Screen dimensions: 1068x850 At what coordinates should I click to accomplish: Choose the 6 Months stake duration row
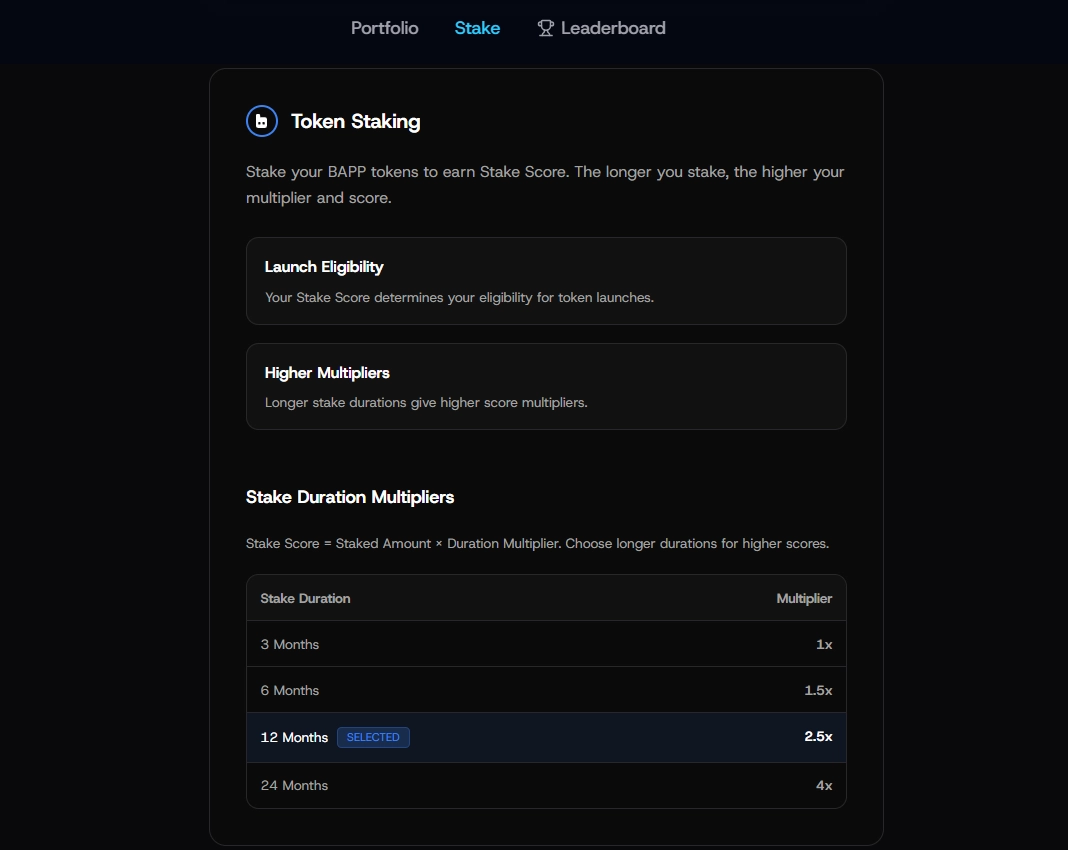(546, 690)
